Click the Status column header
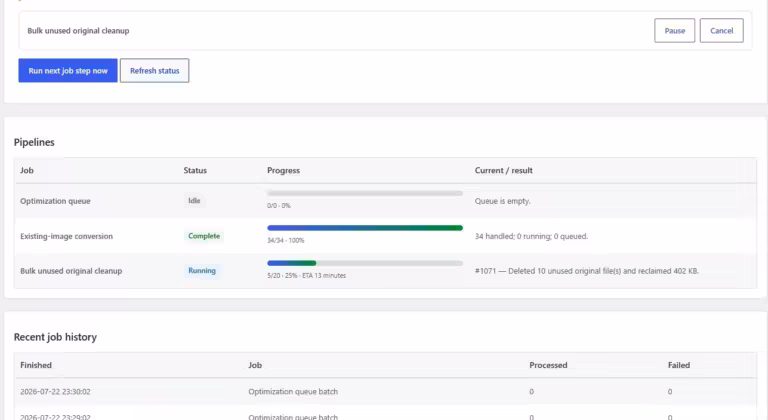 tap(195, 171)
